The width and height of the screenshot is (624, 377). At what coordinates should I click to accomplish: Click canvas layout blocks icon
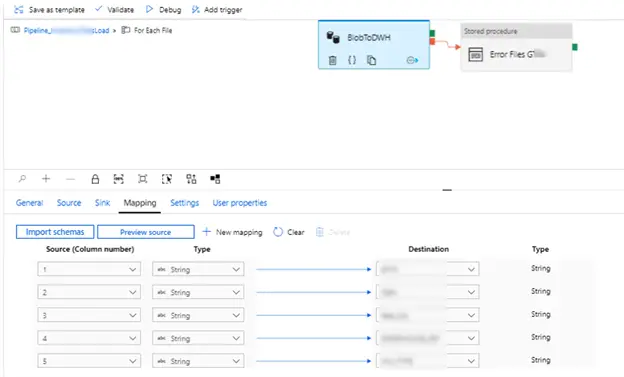[215, 179]
